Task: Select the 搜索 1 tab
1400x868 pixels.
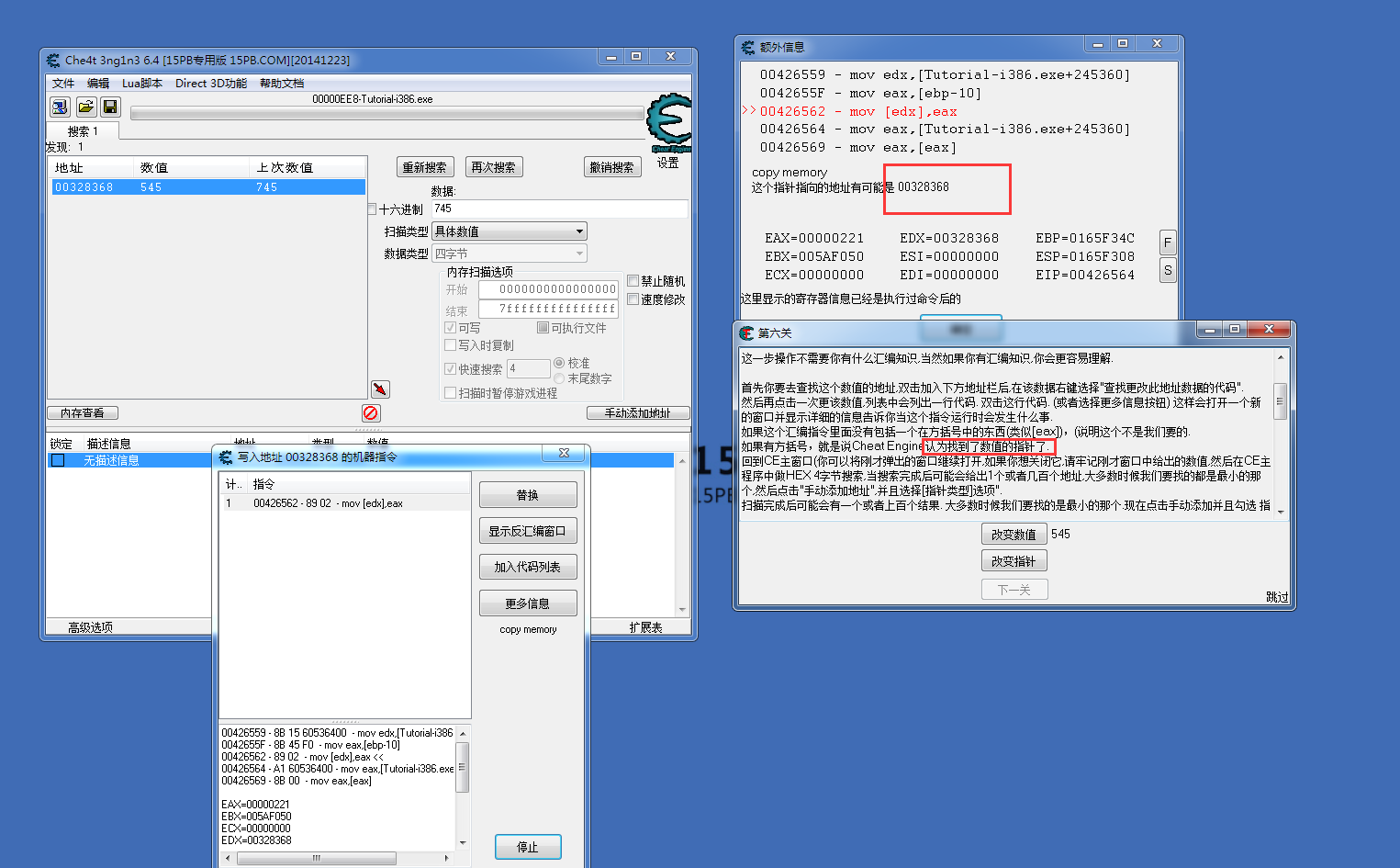Action: tap(83, 131)
